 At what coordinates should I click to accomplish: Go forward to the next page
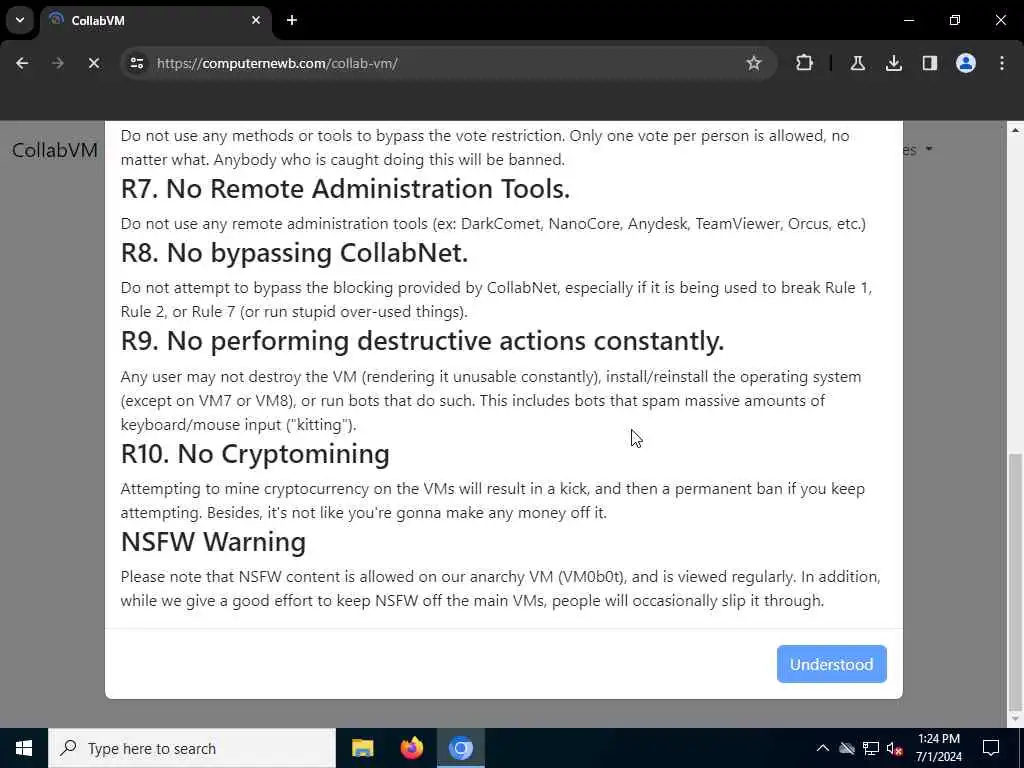pos(57,63)
